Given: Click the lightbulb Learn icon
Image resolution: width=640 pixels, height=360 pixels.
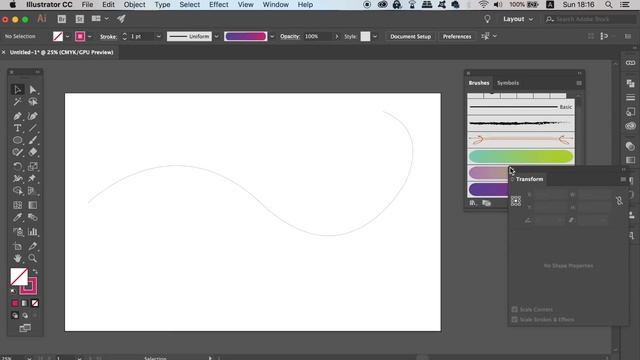Looking at the screenshot, I should click(487, 19).
